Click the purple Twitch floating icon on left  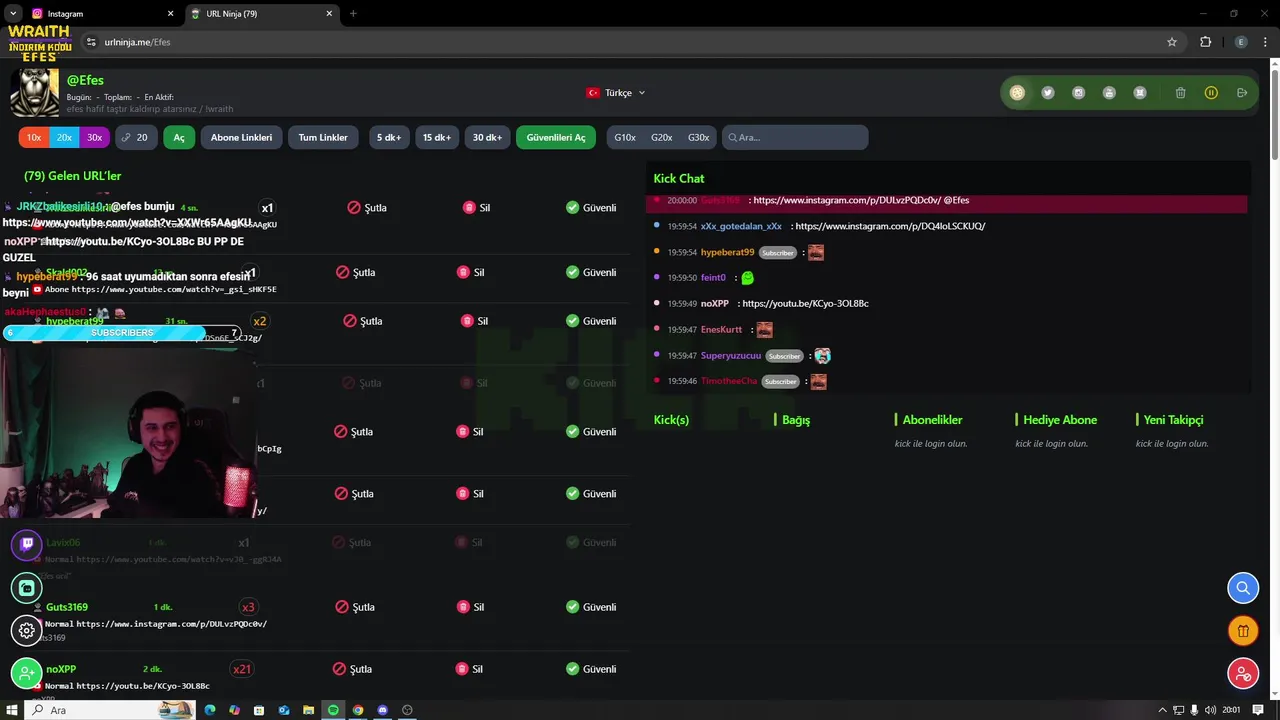pos(27,545)
